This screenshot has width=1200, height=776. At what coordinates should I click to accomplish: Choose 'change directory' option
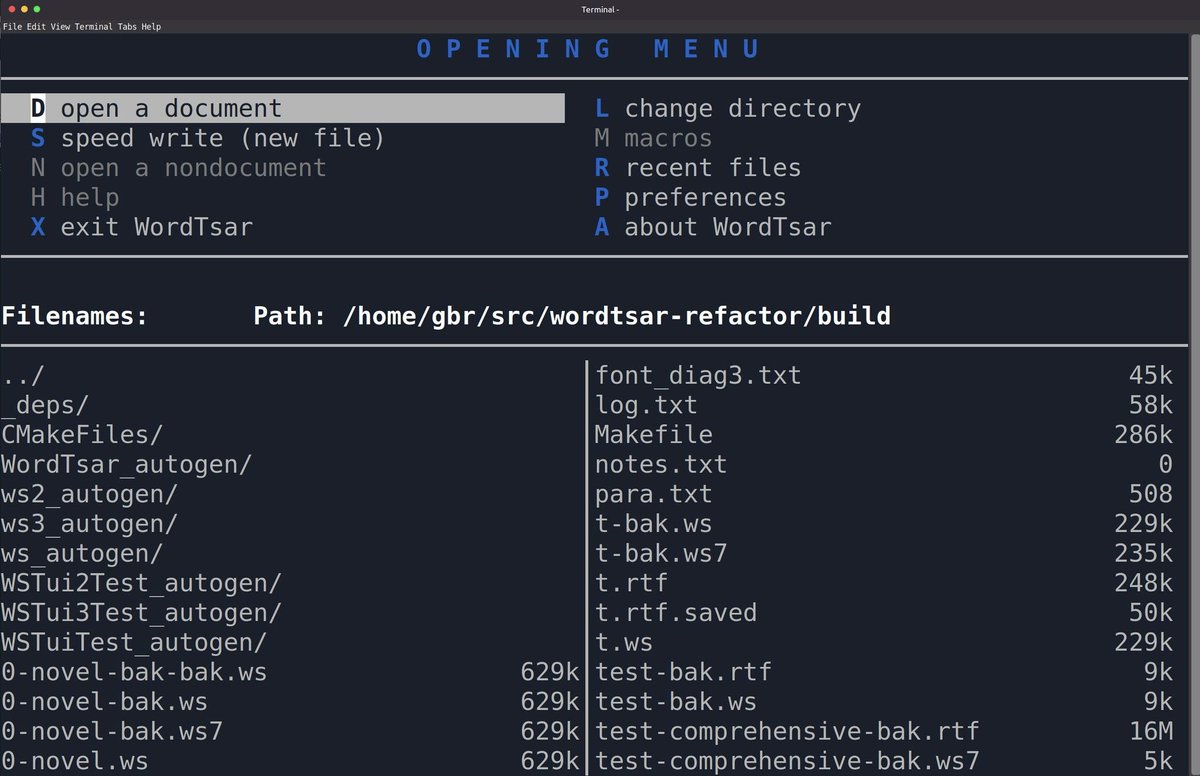coord(728,108)
